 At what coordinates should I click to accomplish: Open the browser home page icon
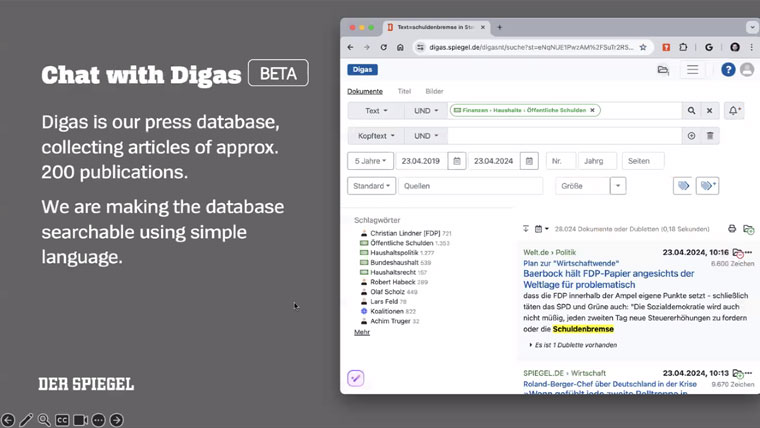tap(400, 47)
